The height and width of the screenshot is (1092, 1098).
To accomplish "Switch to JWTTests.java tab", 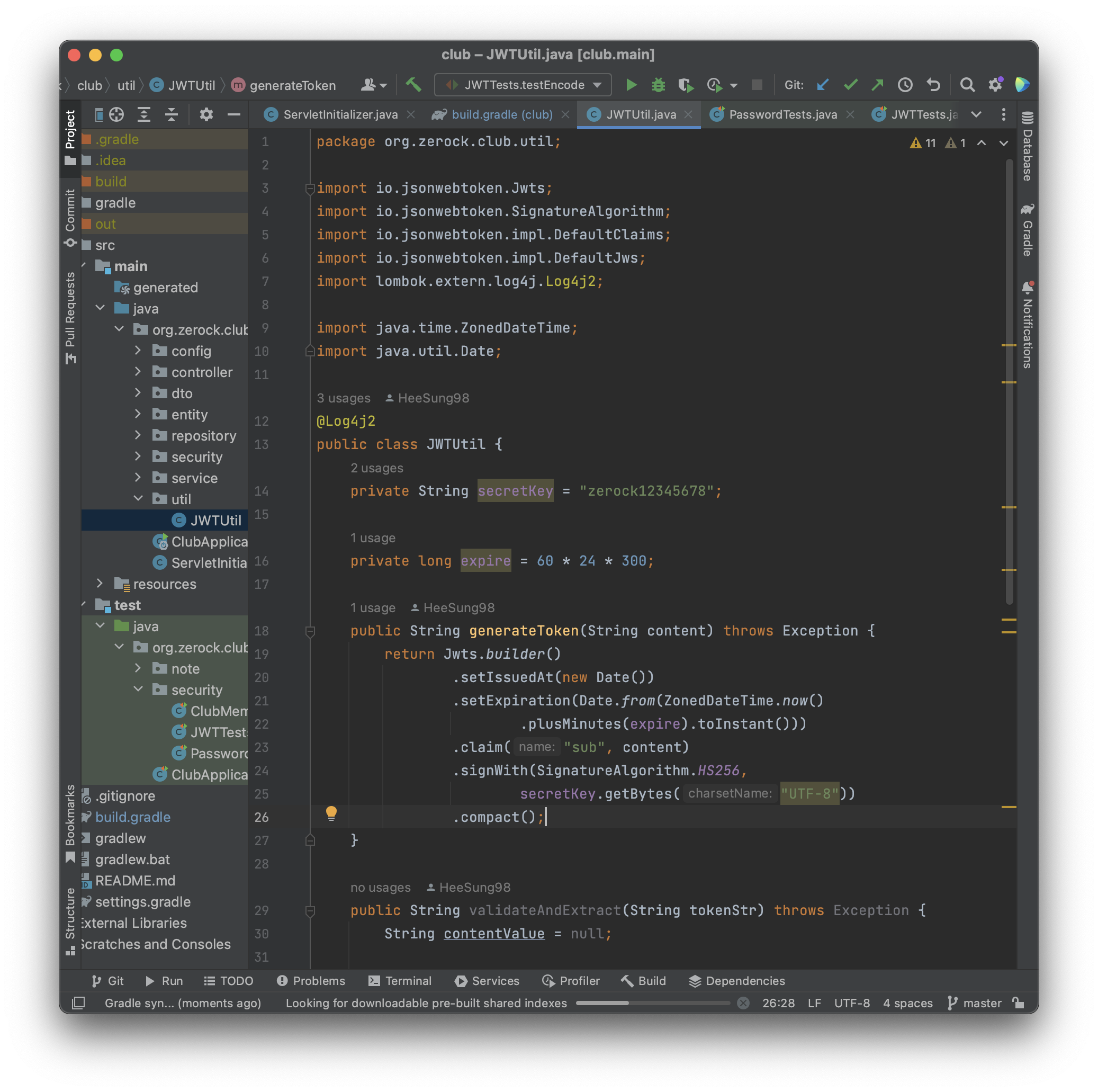I will [x=914, y=115].
